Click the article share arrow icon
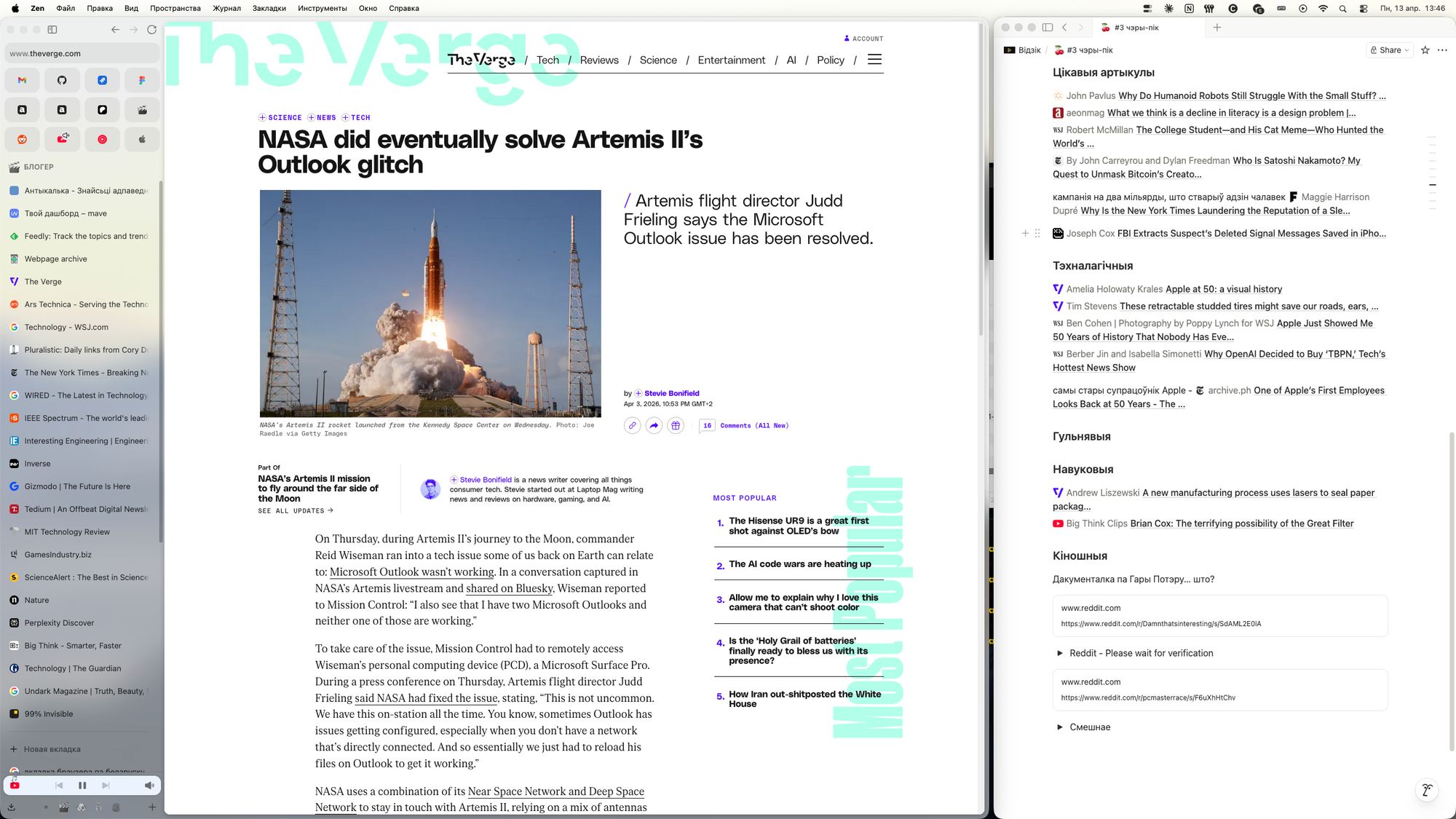This screenshot has width=1456, height=819. pyautogui.click(x=654, y=425)
